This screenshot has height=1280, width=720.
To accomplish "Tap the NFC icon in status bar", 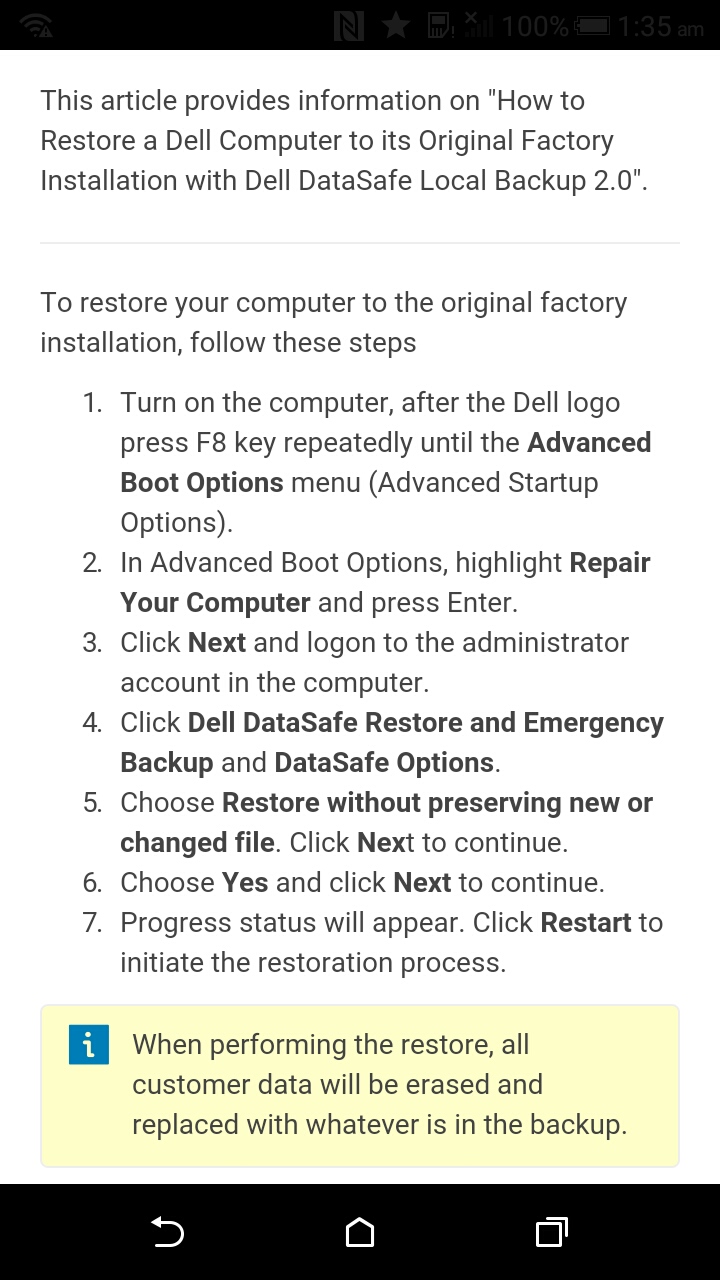I will coord(348,26).
